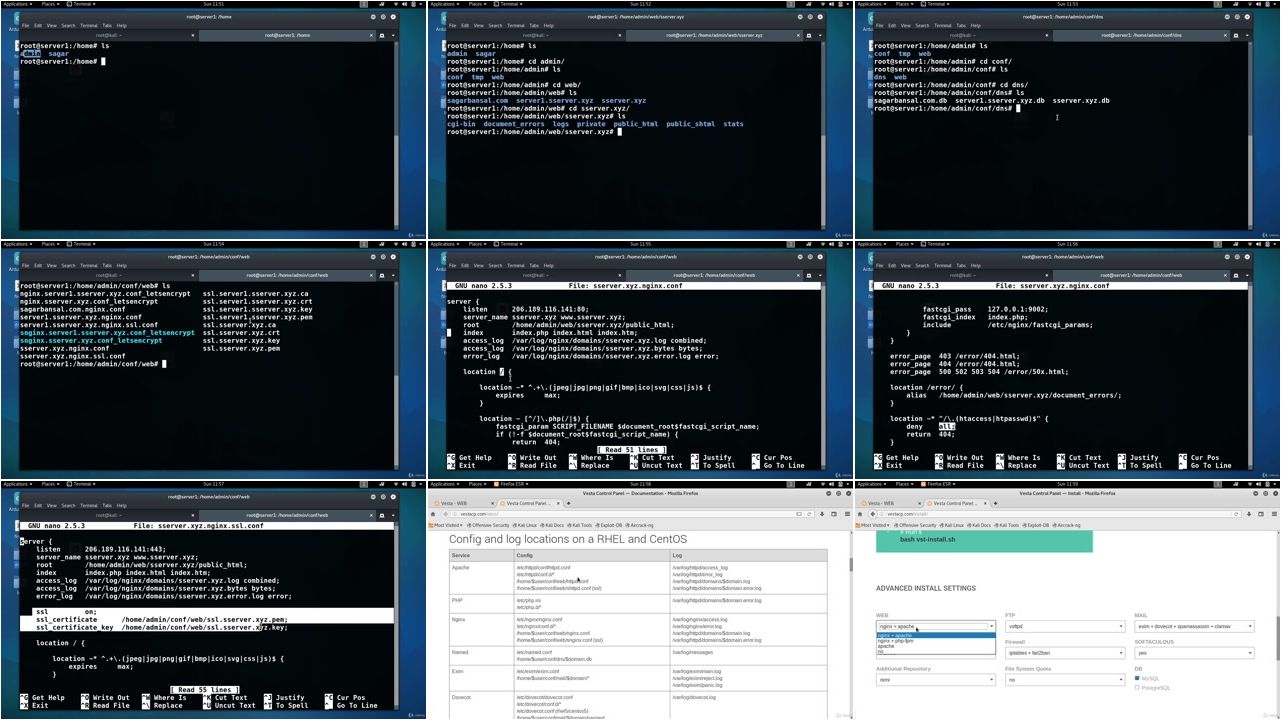Close the 'Vesta - WEB' tab in Install window
Image resolution: width=1281 pixels, height=720 pixels.
919,503
